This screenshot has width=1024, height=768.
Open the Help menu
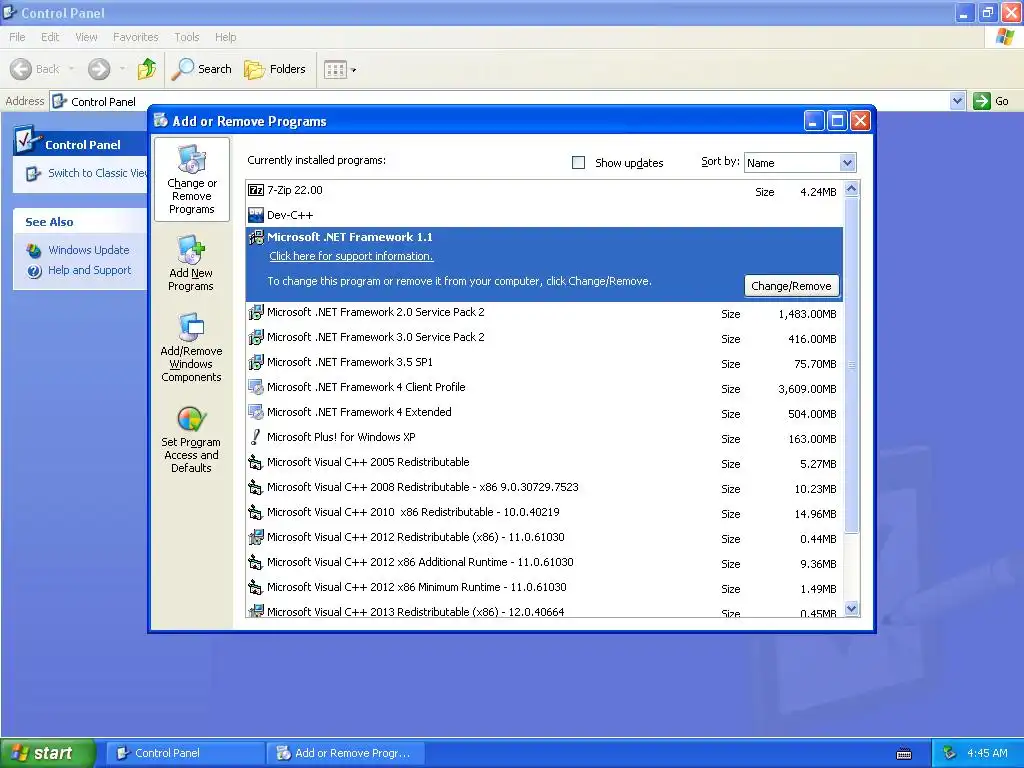click(x=225, y=37)
